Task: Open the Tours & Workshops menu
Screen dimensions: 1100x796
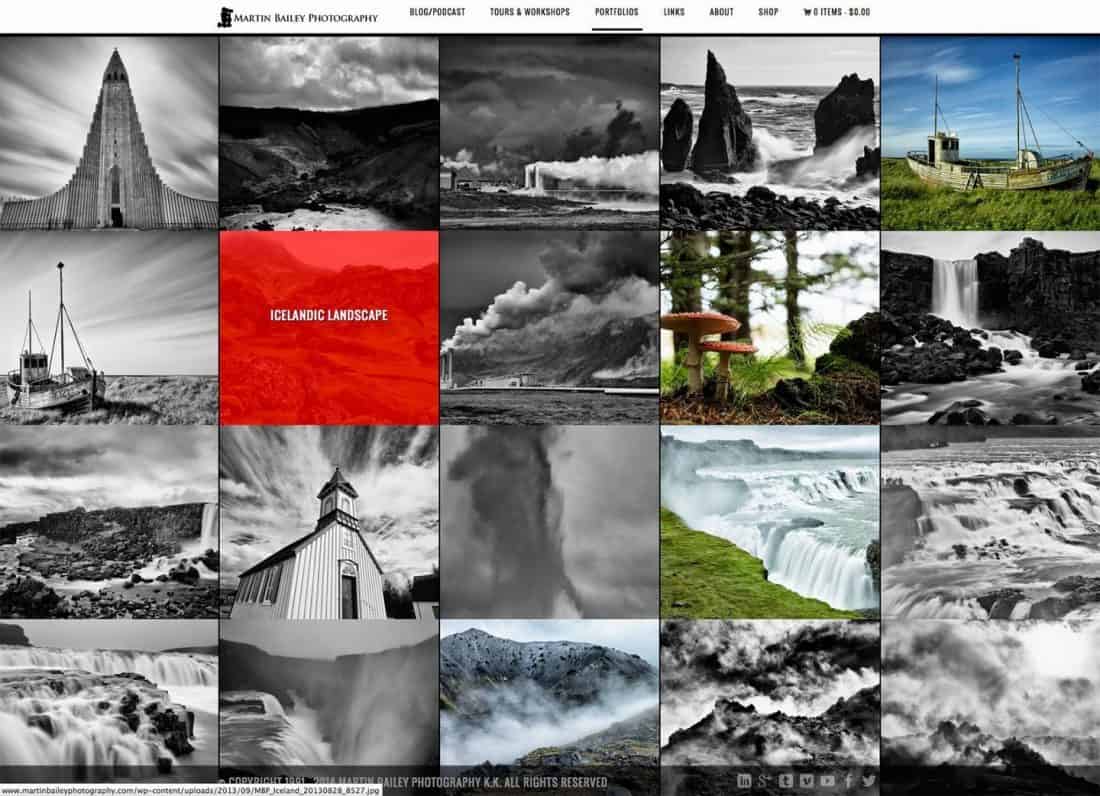Action: [x=530, y=13]
